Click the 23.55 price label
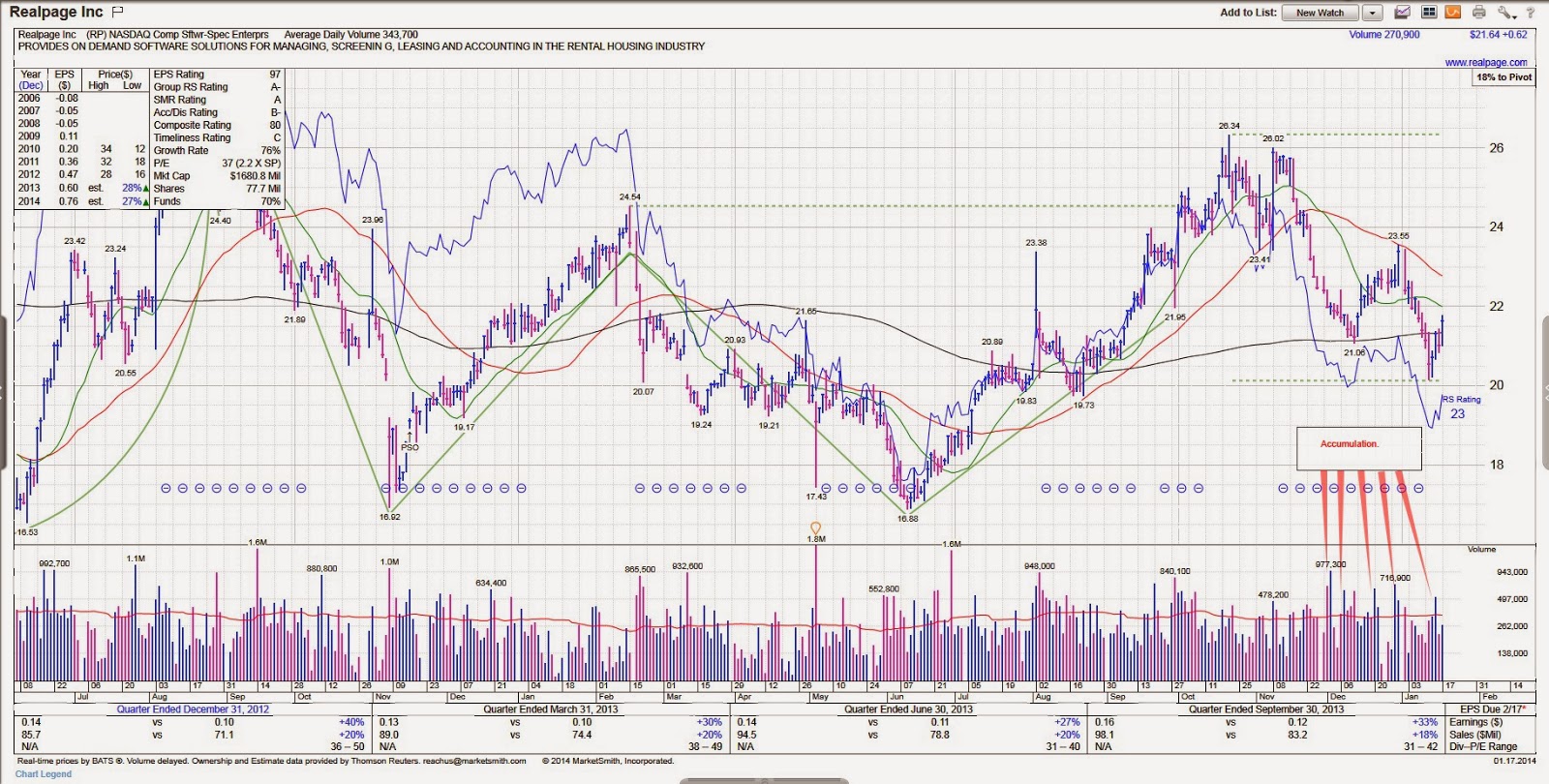Screen dimensions: 1549x784 (1398, 236)
